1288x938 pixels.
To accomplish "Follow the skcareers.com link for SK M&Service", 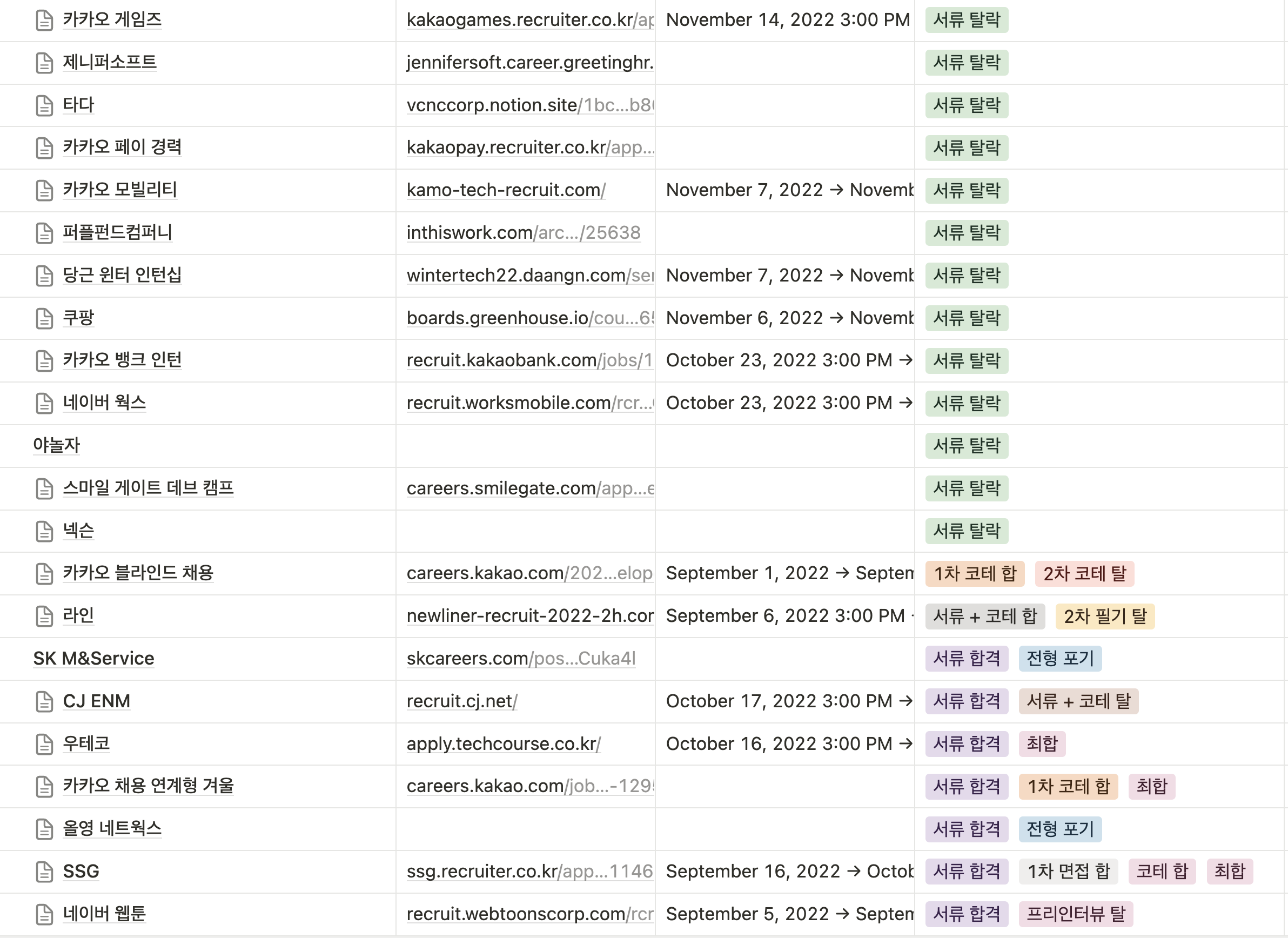I will 520,659.
